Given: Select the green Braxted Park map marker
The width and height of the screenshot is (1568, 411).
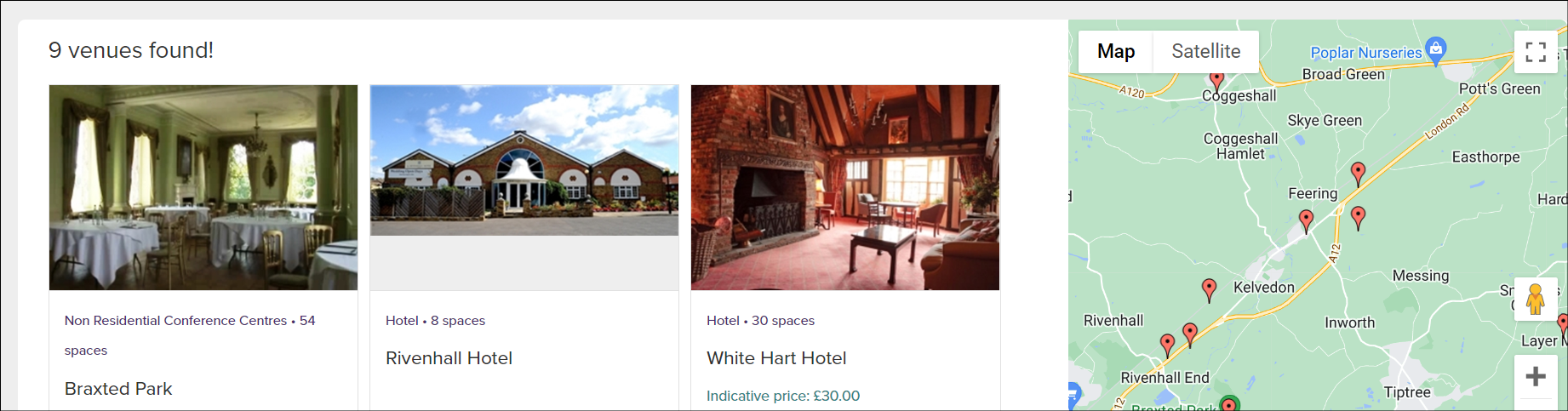Looking at the screenshot, I should click(1228, 404).
